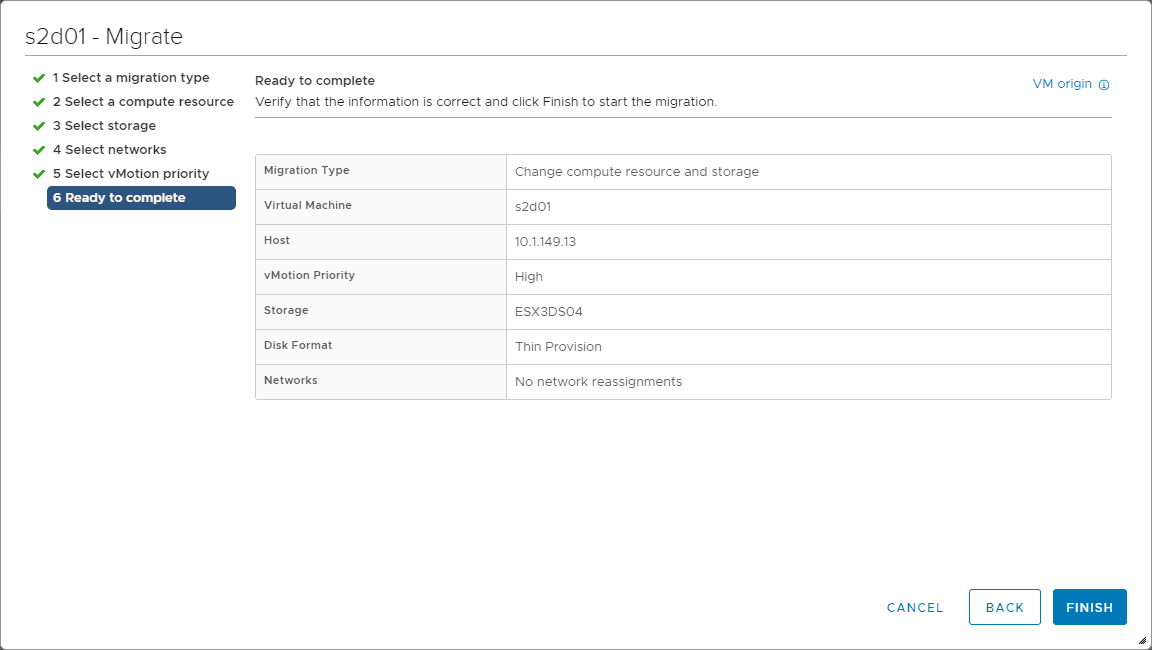
Task: Click the info icon beside VM origin
Action: coord(1104,85)
